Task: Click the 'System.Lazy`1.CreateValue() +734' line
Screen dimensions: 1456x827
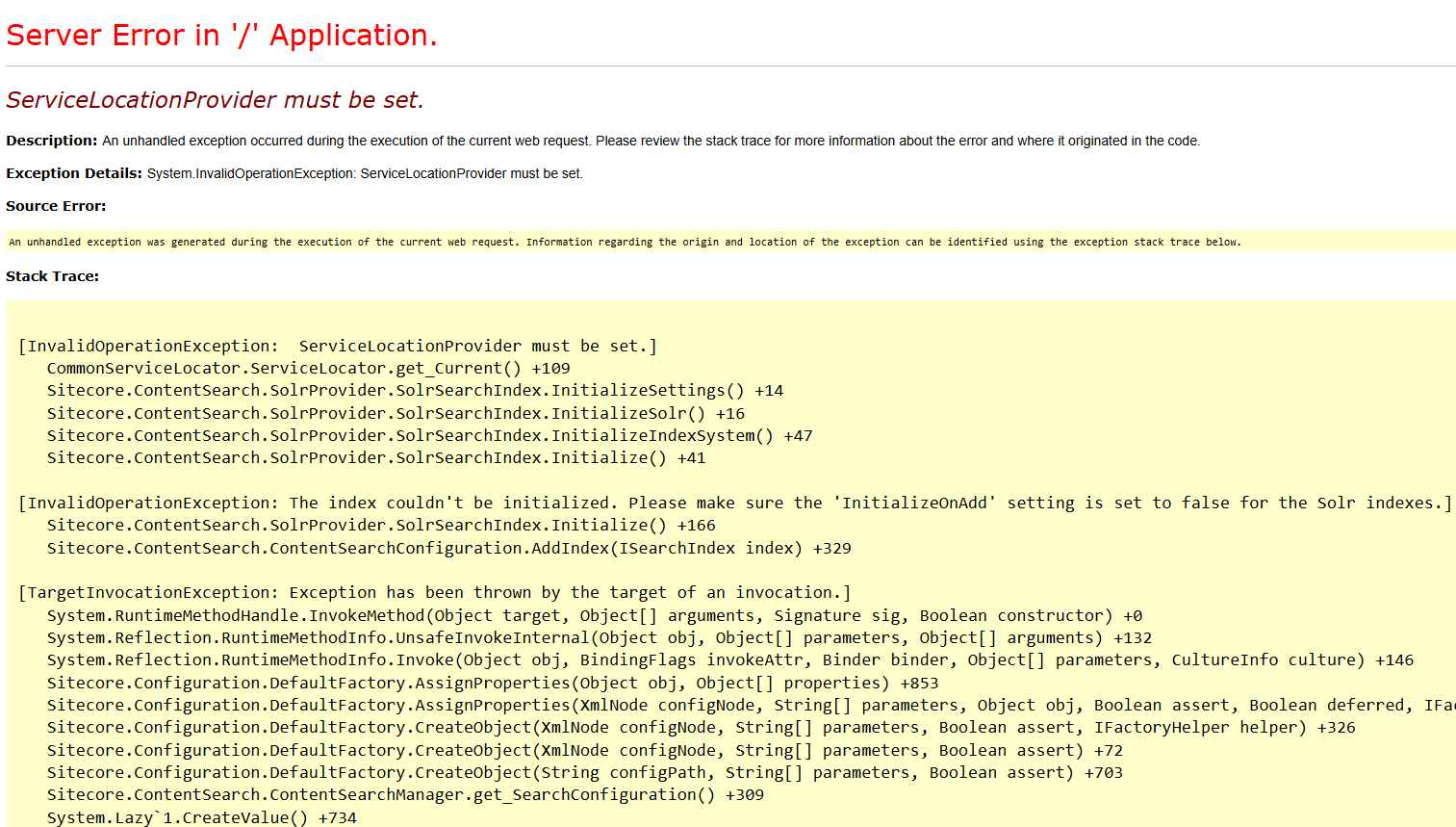Action: point(202,817)
